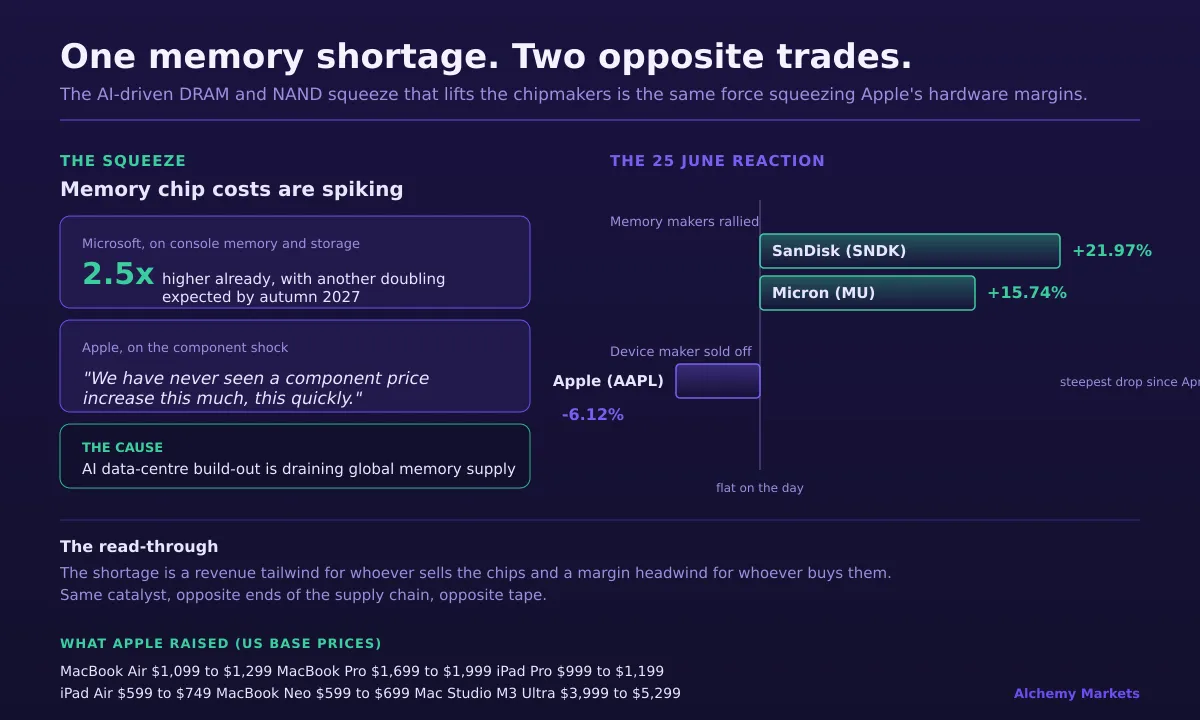Image resolution: width=1200 pixels, height=720 pixels.
Task: Click THE 25 JUNE REACTION heading
Action: [717, 161]
